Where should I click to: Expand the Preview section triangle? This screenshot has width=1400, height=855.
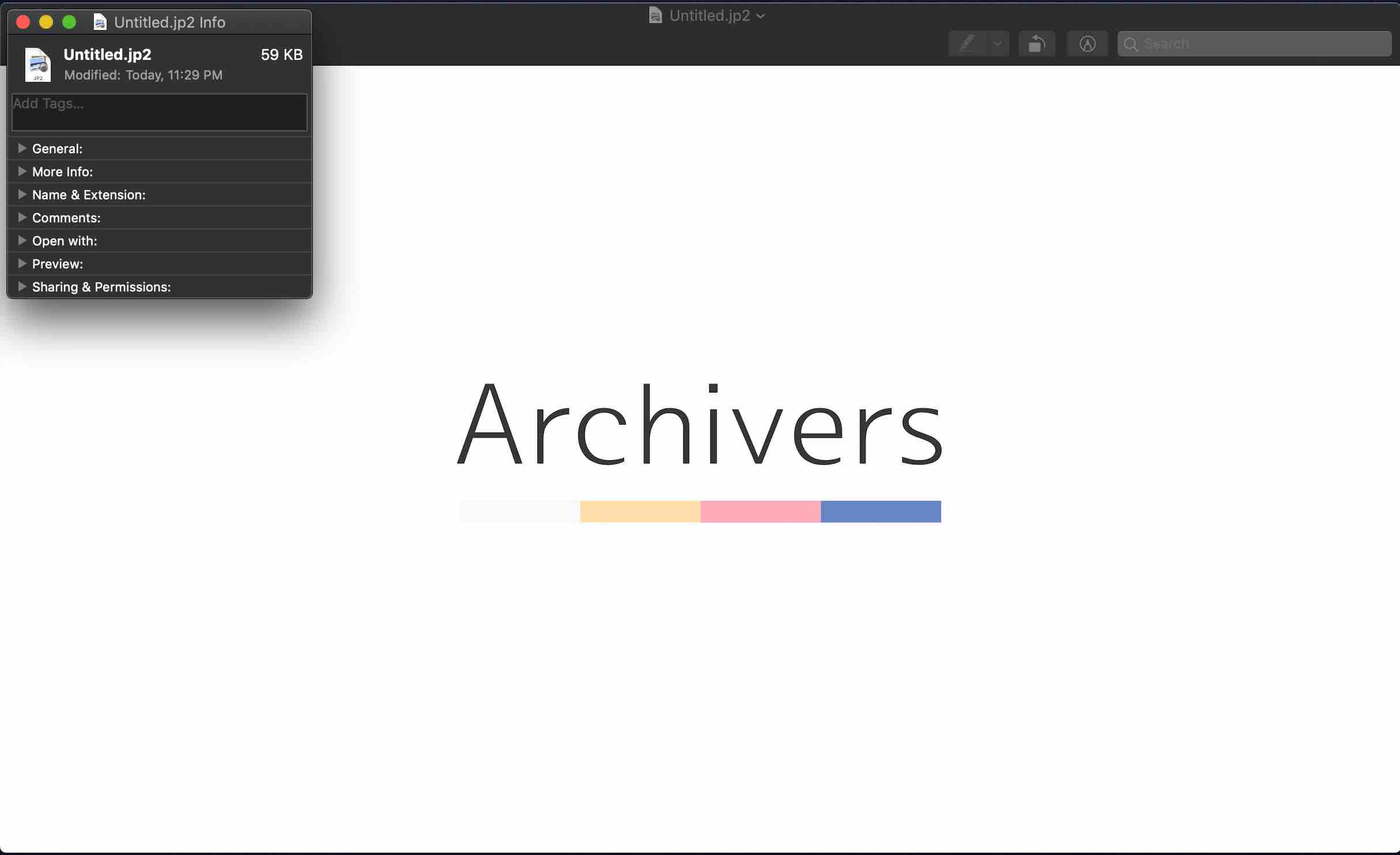pyautogui.click(x=22, y=263)
